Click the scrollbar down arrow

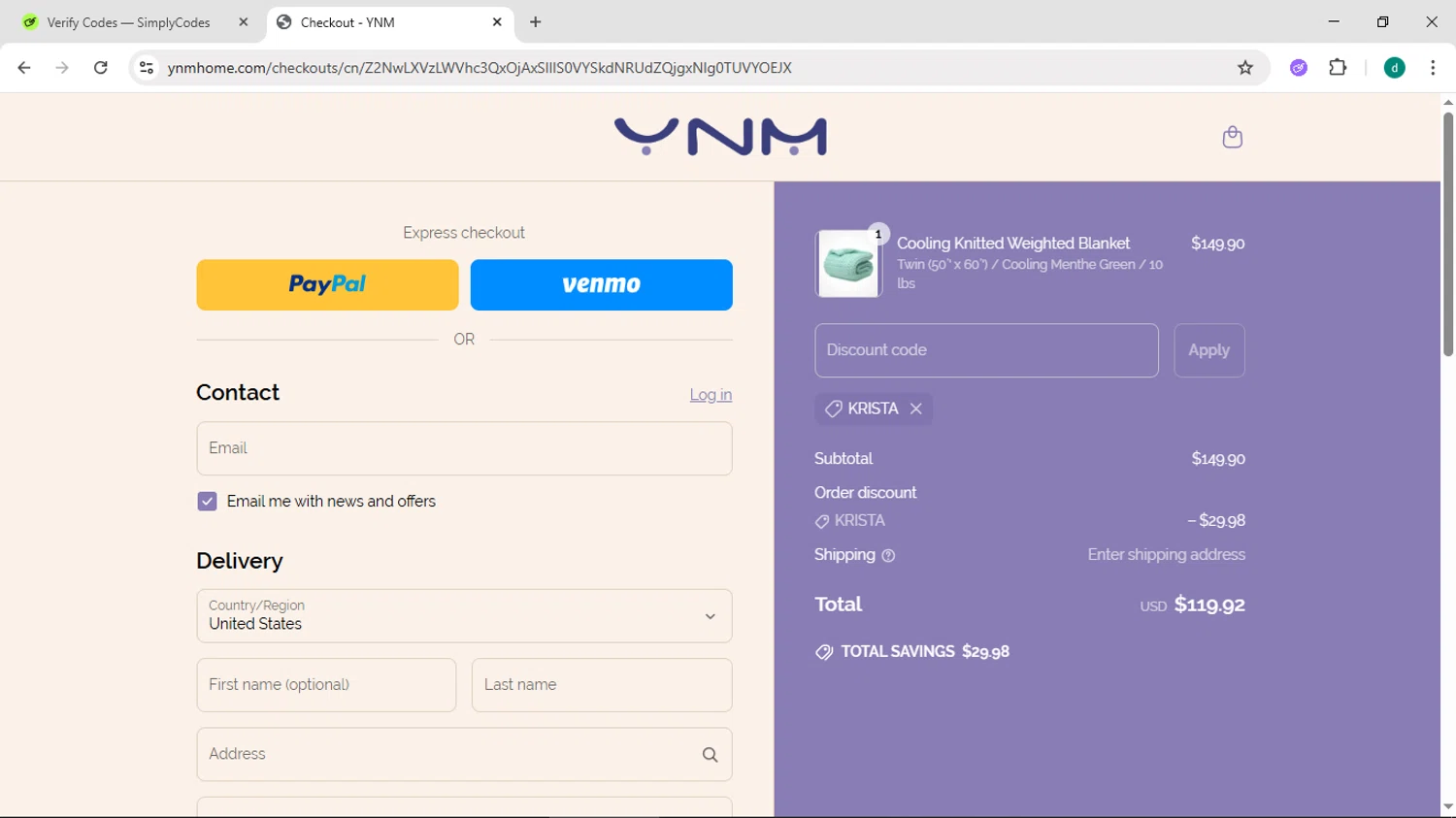1448,807
